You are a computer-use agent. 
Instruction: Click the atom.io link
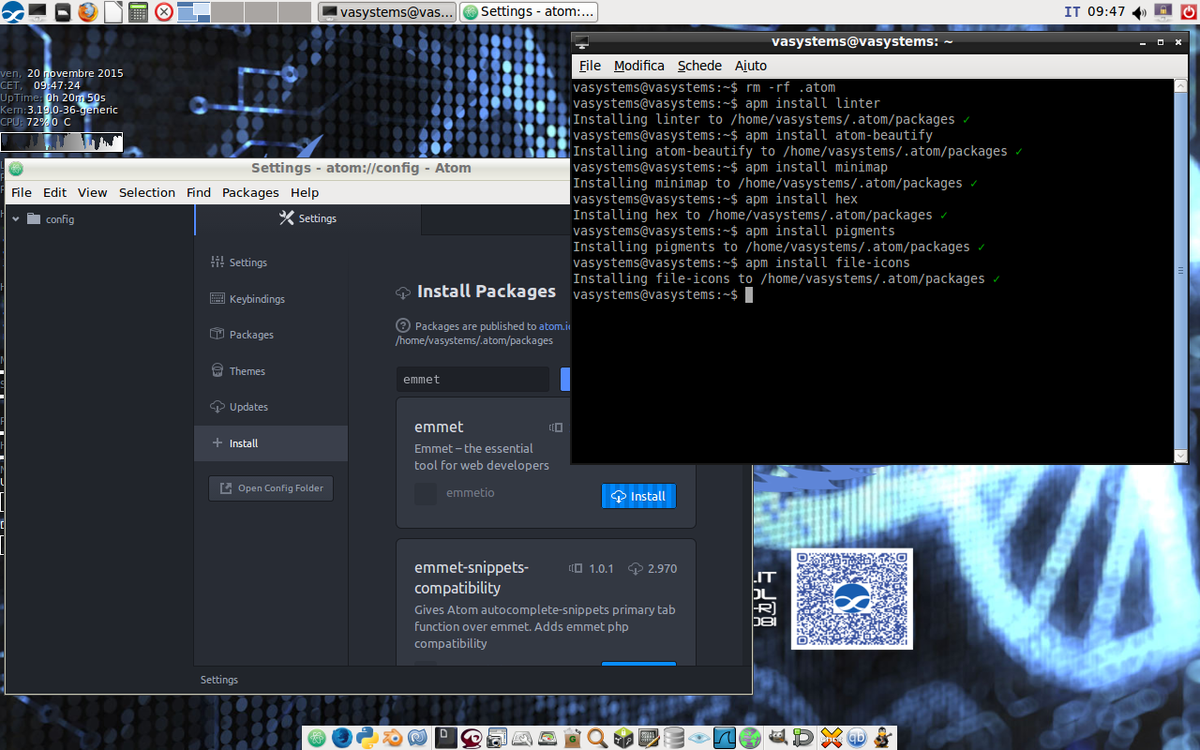pyautogui.click(x=553, y=326)
